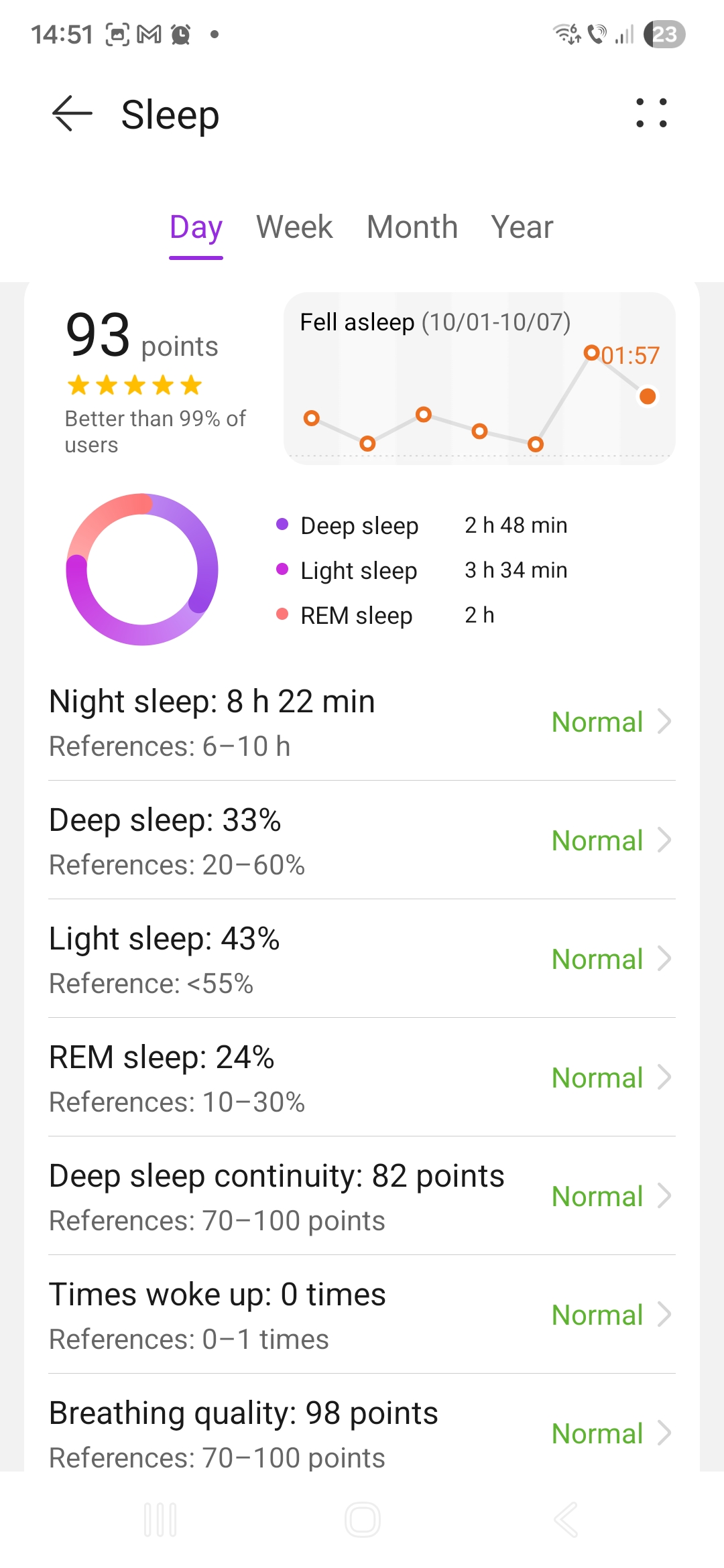Switch to the Month tab
Screen dimensions: 724x1568
point(412,227)
